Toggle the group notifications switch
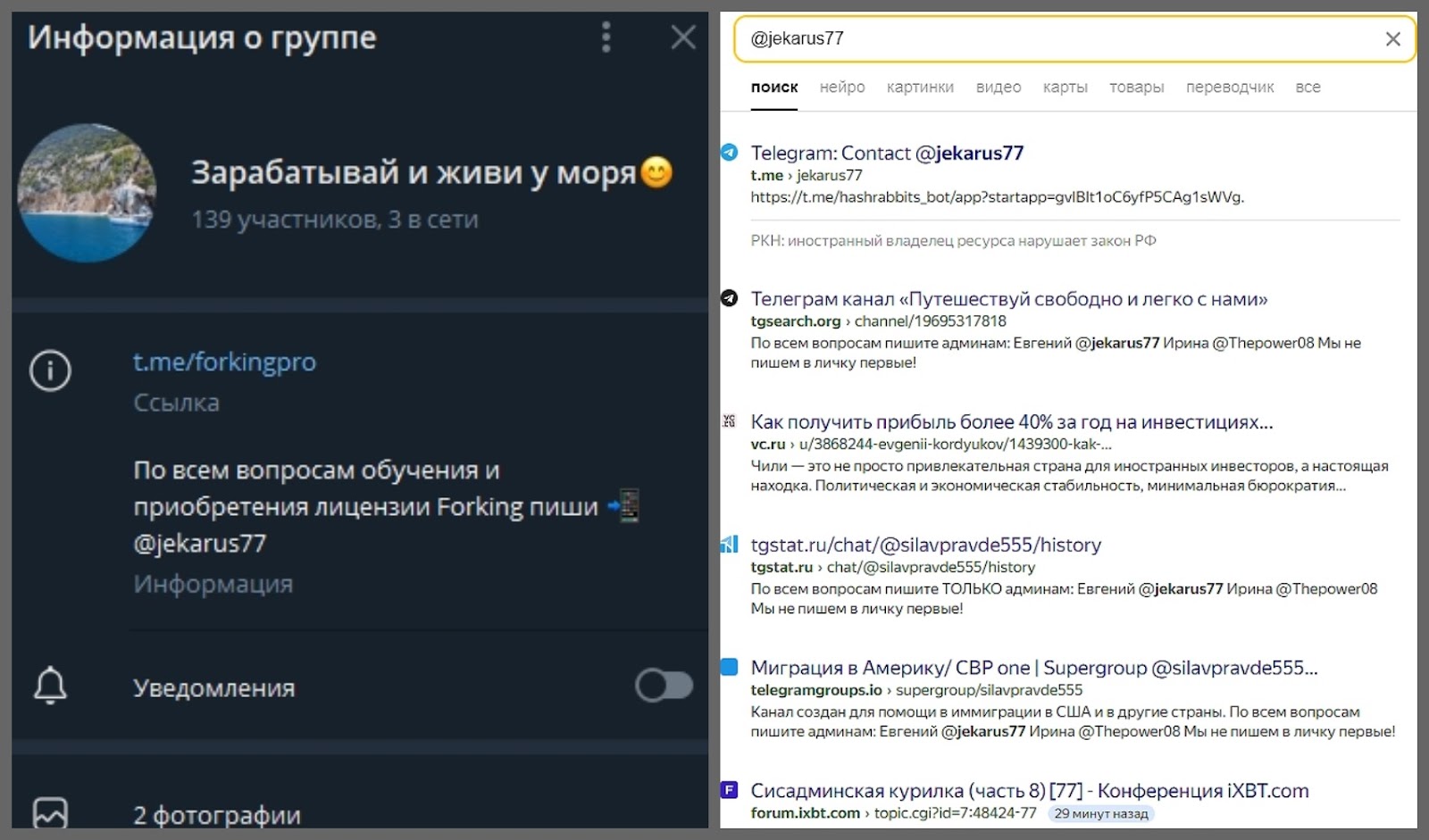 click(x=664, y=686)
